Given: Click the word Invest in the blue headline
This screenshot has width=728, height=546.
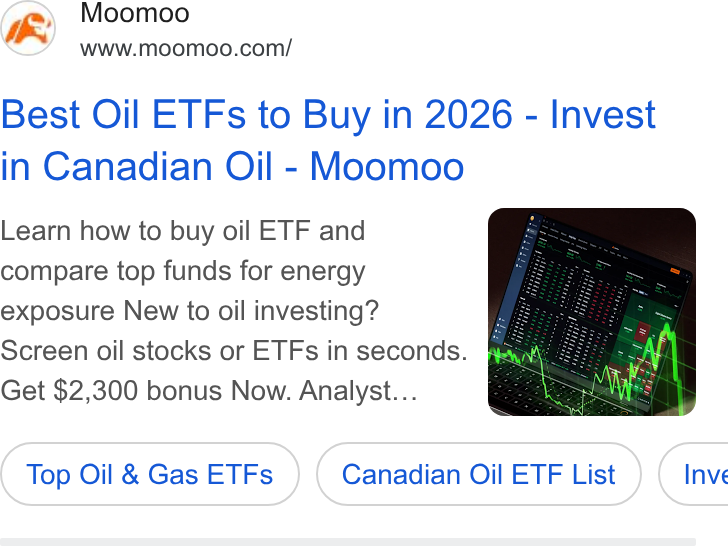Looking at the screenshot, I should (602, 114).
